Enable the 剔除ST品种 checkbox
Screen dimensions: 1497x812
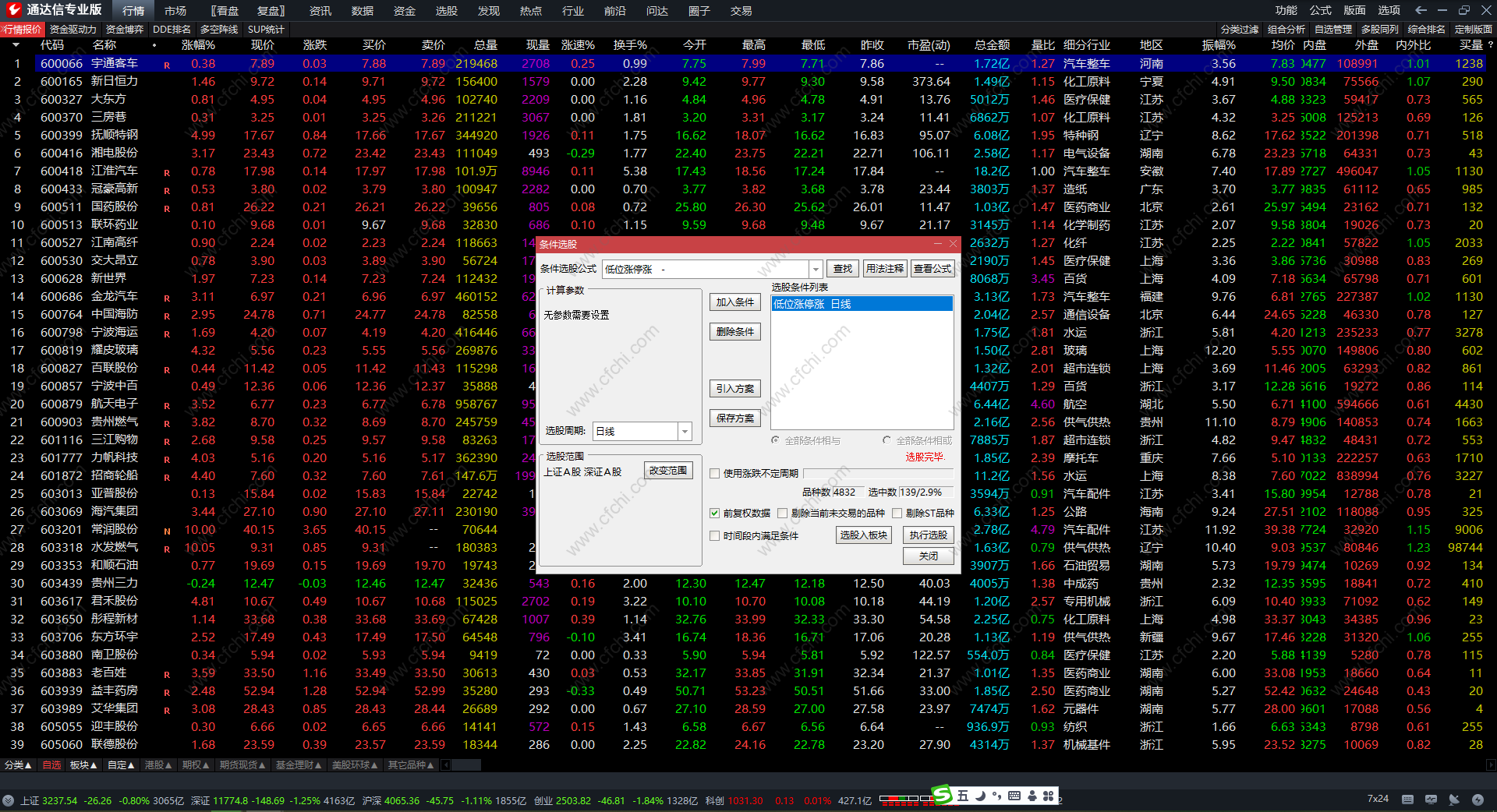click(x=897, y=514)
